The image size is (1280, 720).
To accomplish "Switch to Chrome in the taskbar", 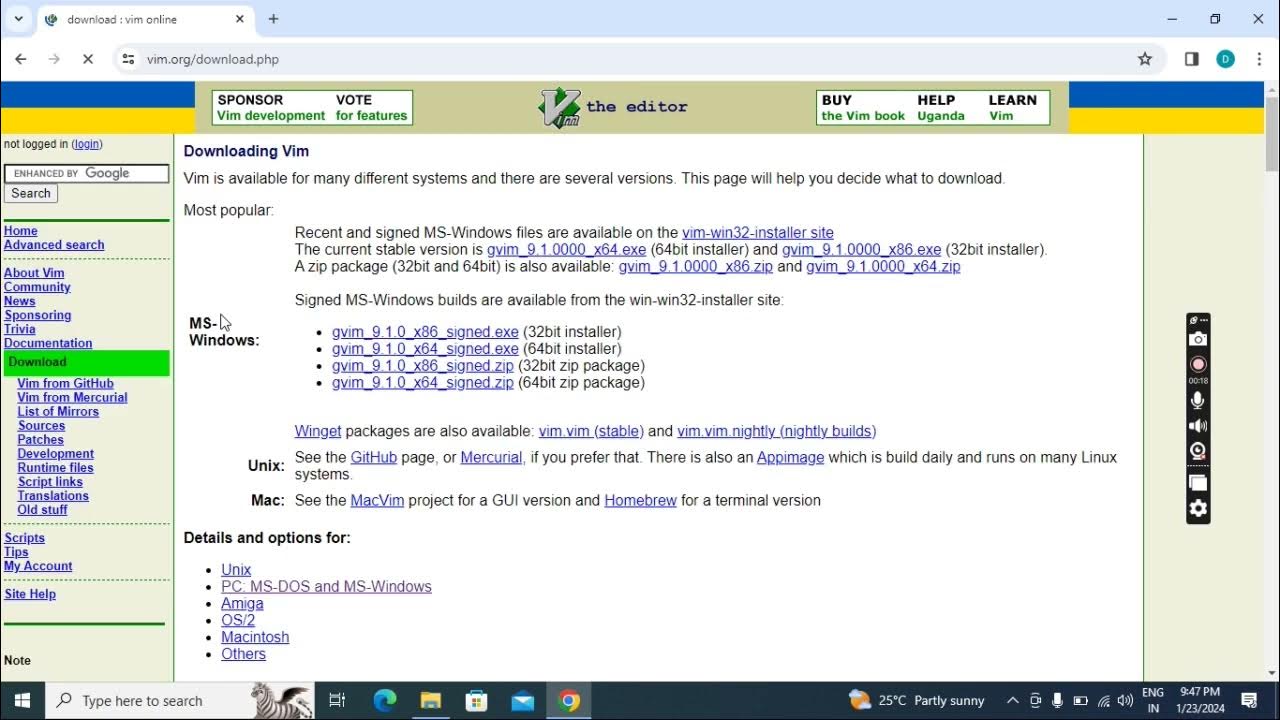I will tap(568, 700).
